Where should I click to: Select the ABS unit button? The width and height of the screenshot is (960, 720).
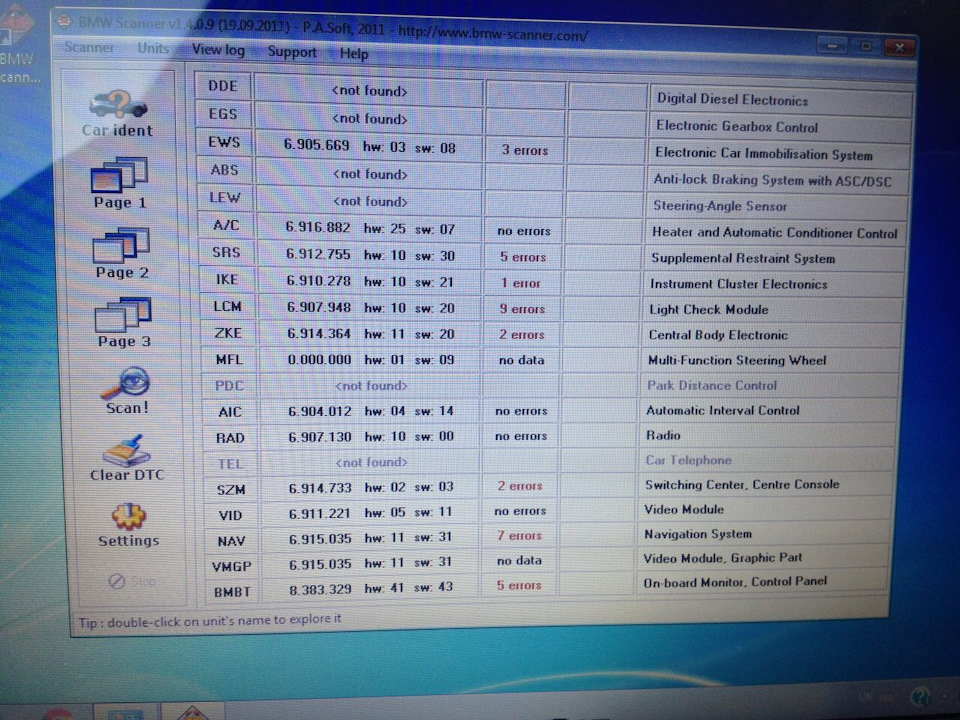[x=225, y=170]
